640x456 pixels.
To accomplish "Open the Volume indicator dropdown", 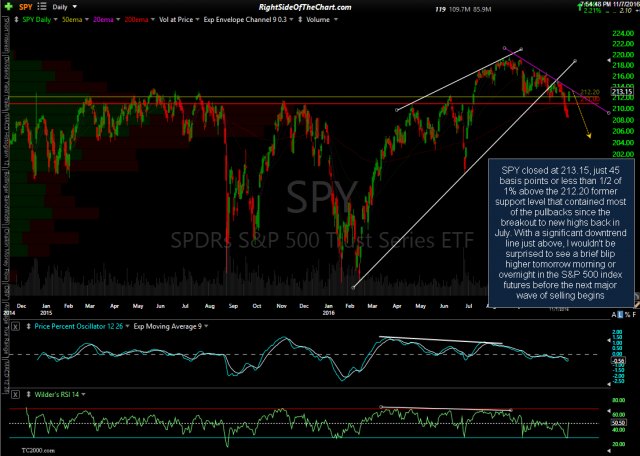I will (336, 20).
